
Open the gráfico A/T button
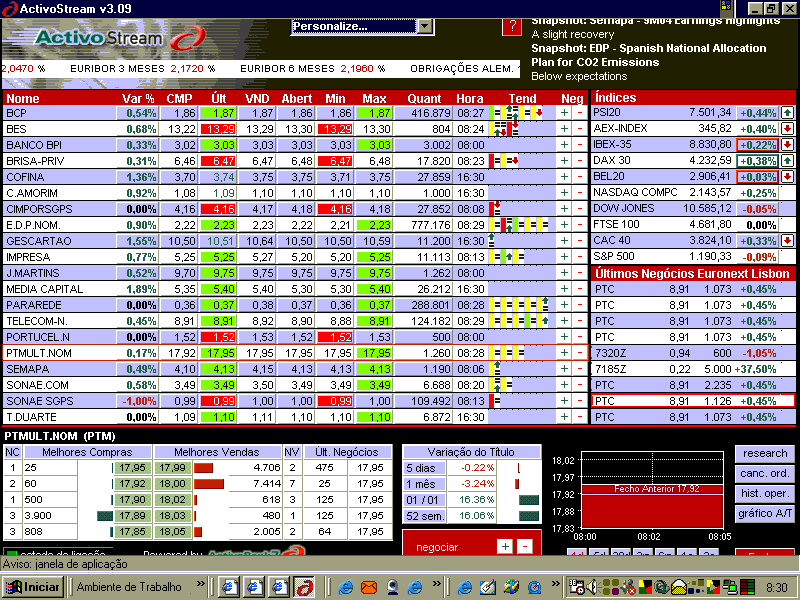pos(764,513)
